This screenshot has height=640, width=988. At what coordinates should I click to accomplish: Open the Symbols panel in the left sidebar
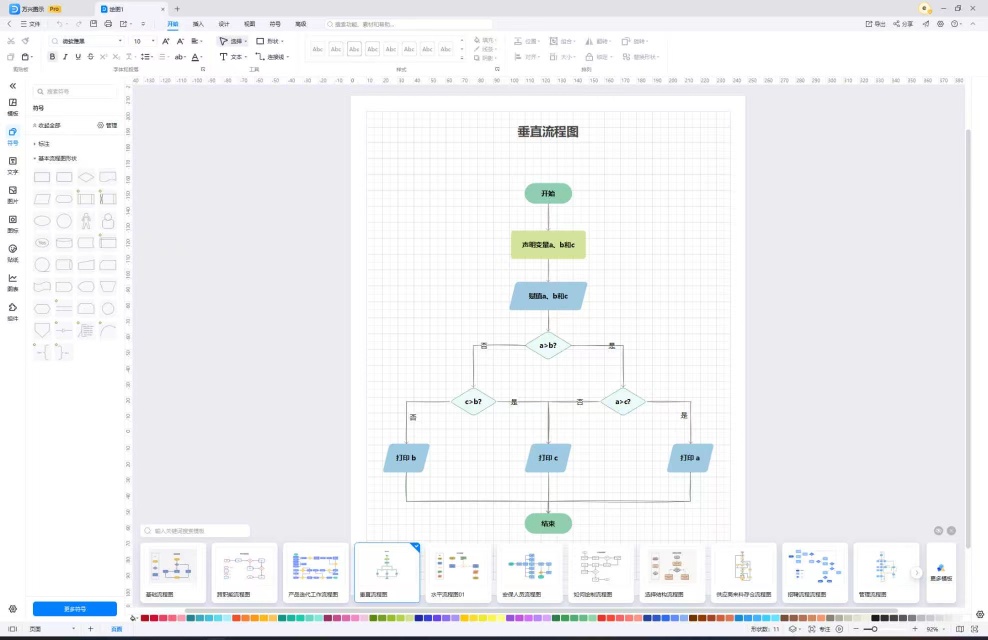click(13, 135)
